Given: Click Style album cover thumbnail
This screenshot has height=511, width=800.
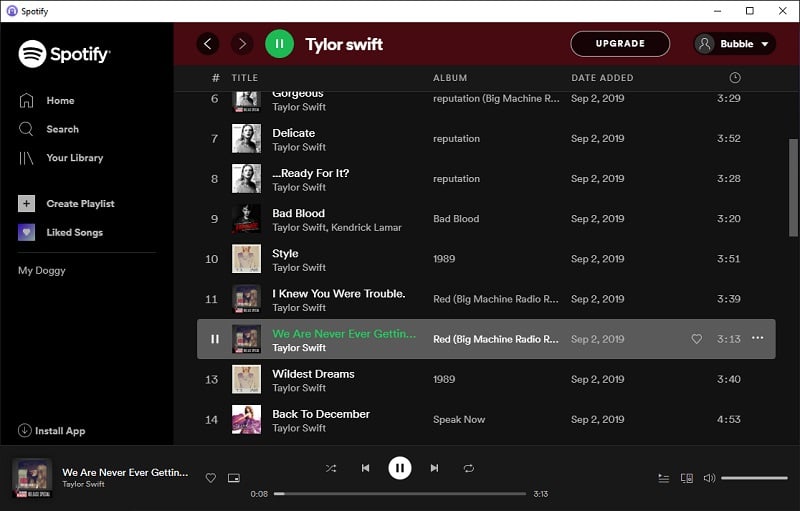Looking at the screenshot, I should tap(246, 259).
